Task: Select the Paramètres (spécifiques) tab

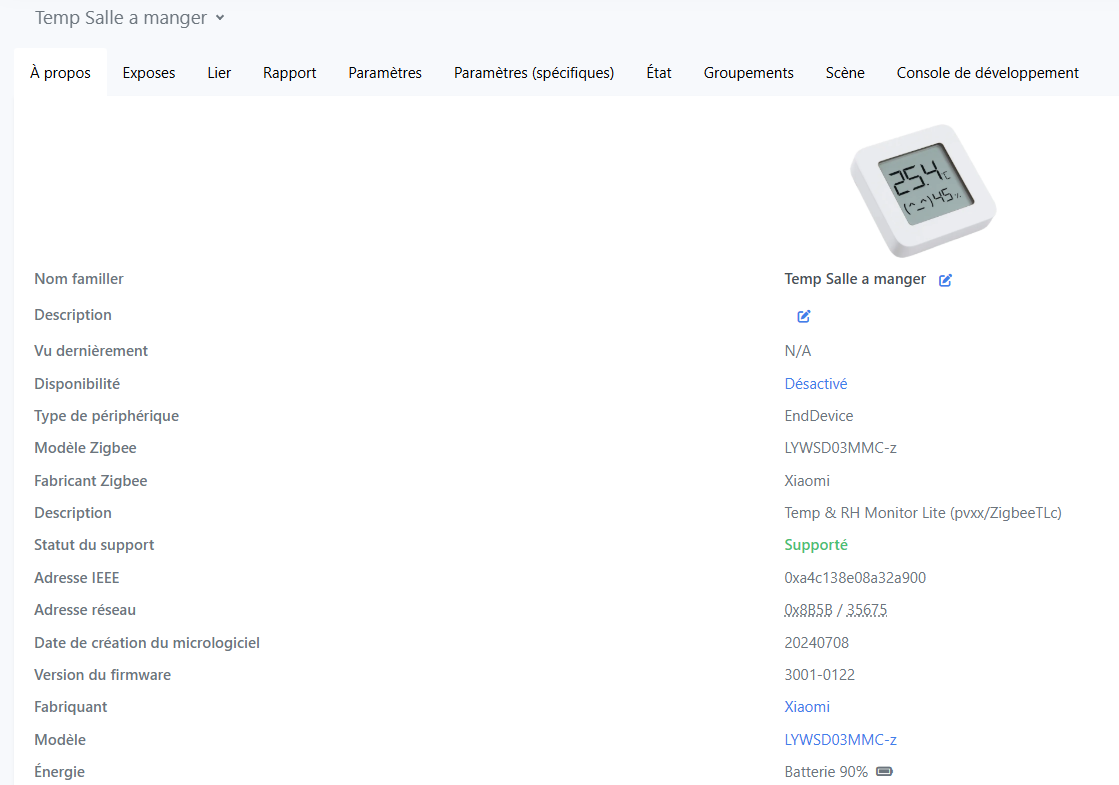Action: point(534,73)
